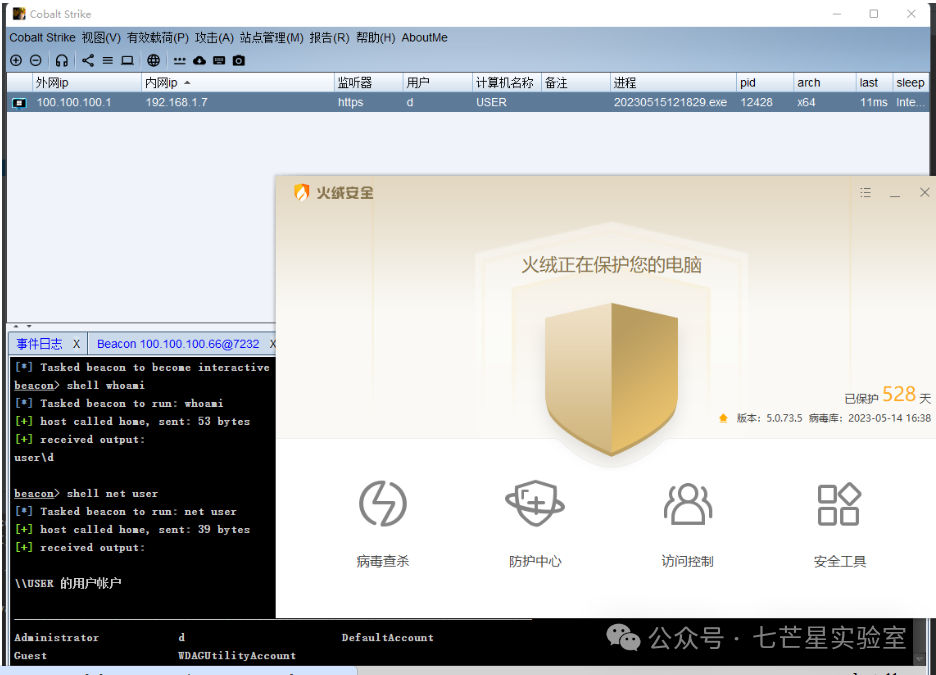Screen dimensions: 936x675
Task: Sort by 进程 column header
Action: pyautogui.click(x=673, y=82)
